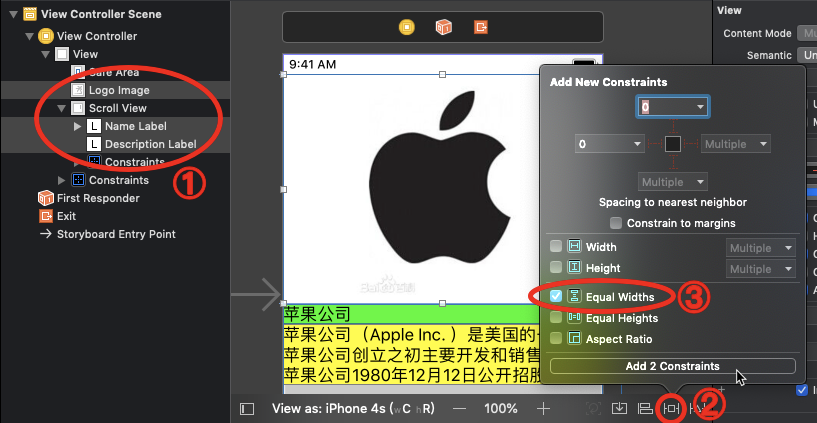The image size is (817, 423).
Task: Select the View Controller Scene row
Action: (115, 14)
